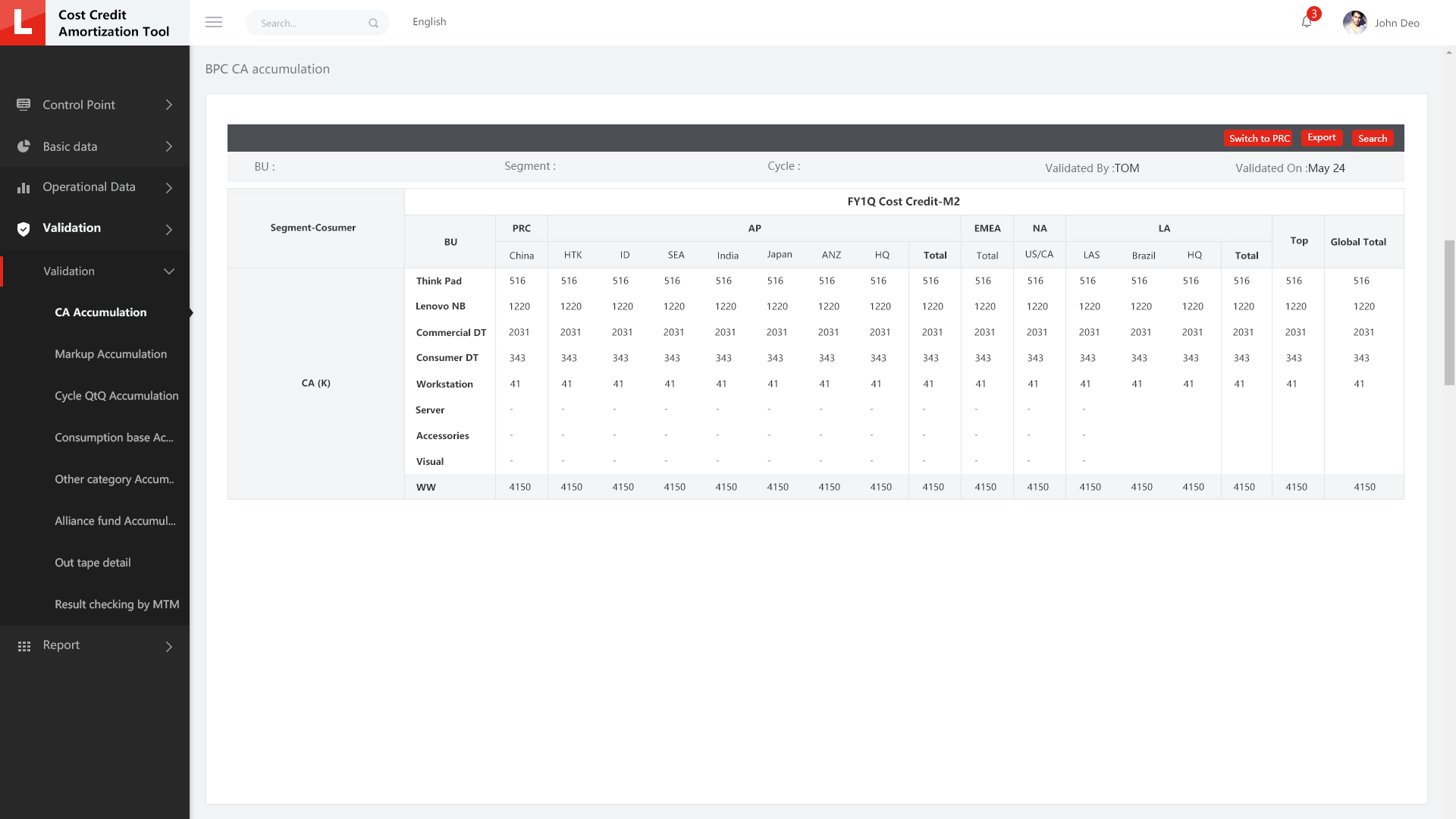Open Alliance fund Accumul... item
The image size is (1456, 819).
115,521
